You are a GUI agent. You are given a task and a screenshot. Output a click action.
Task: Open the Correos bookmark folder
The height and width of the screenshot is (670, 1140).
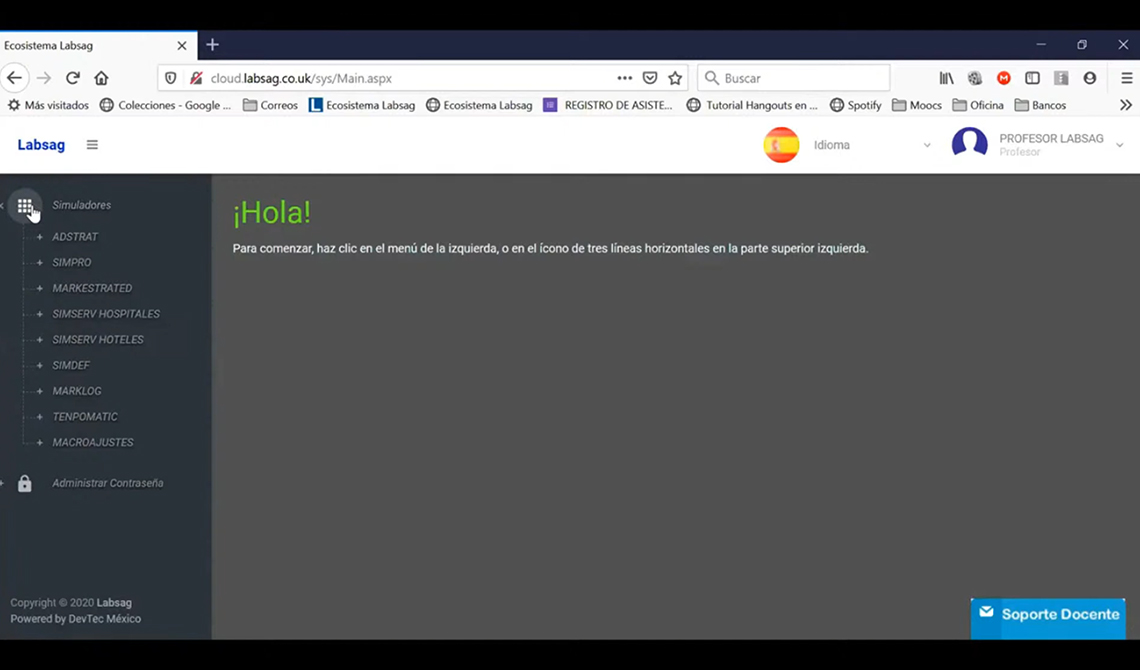point(270,105)
